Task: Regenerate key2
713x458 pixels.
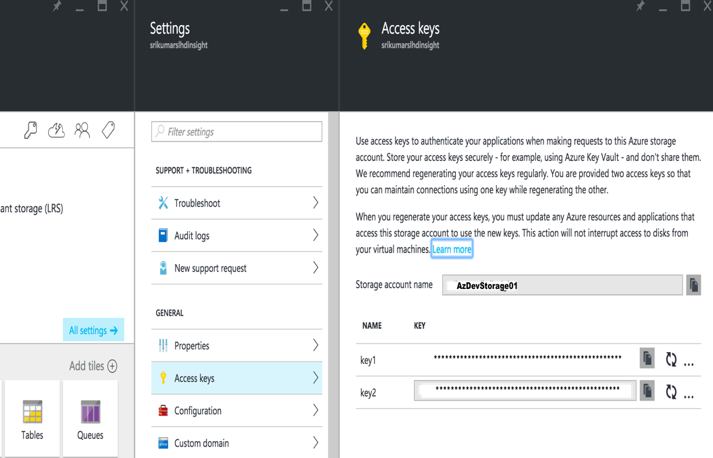Action: (x=671, y=392)
